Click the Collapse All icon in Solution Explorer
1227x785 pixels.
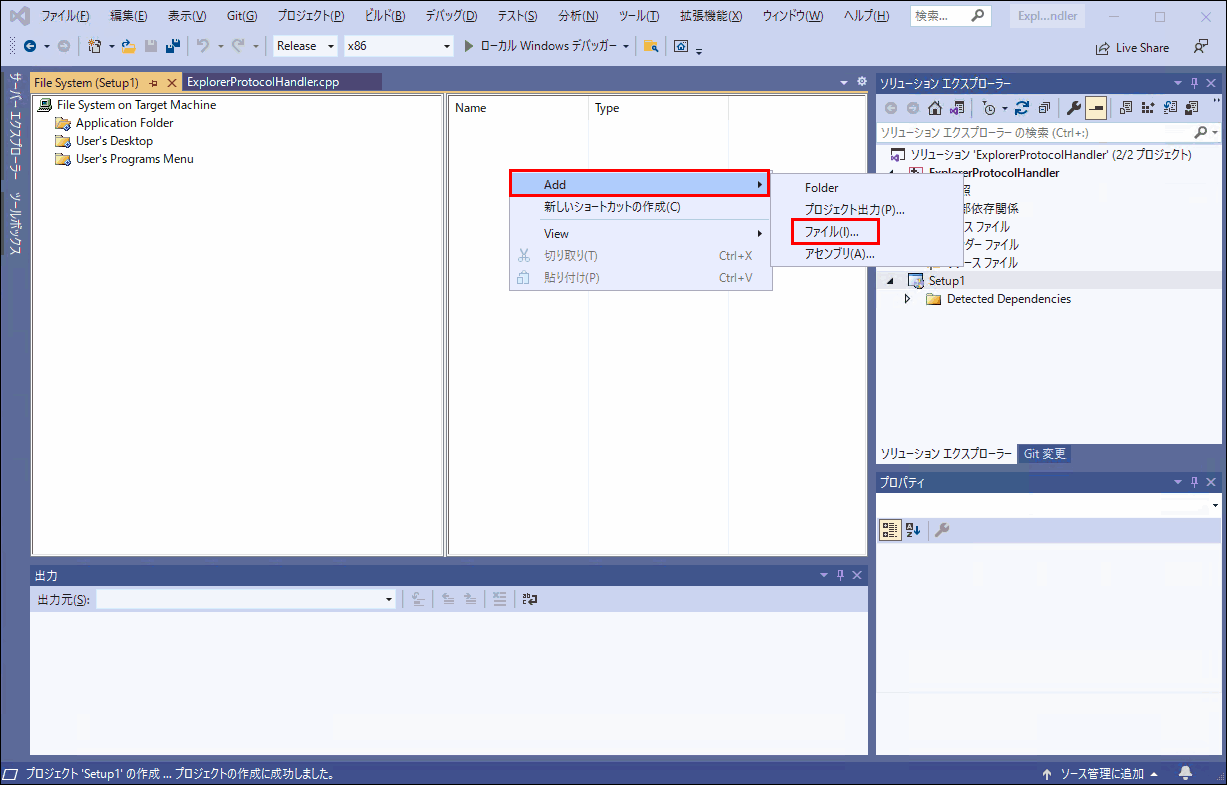tap(1044, 108)
